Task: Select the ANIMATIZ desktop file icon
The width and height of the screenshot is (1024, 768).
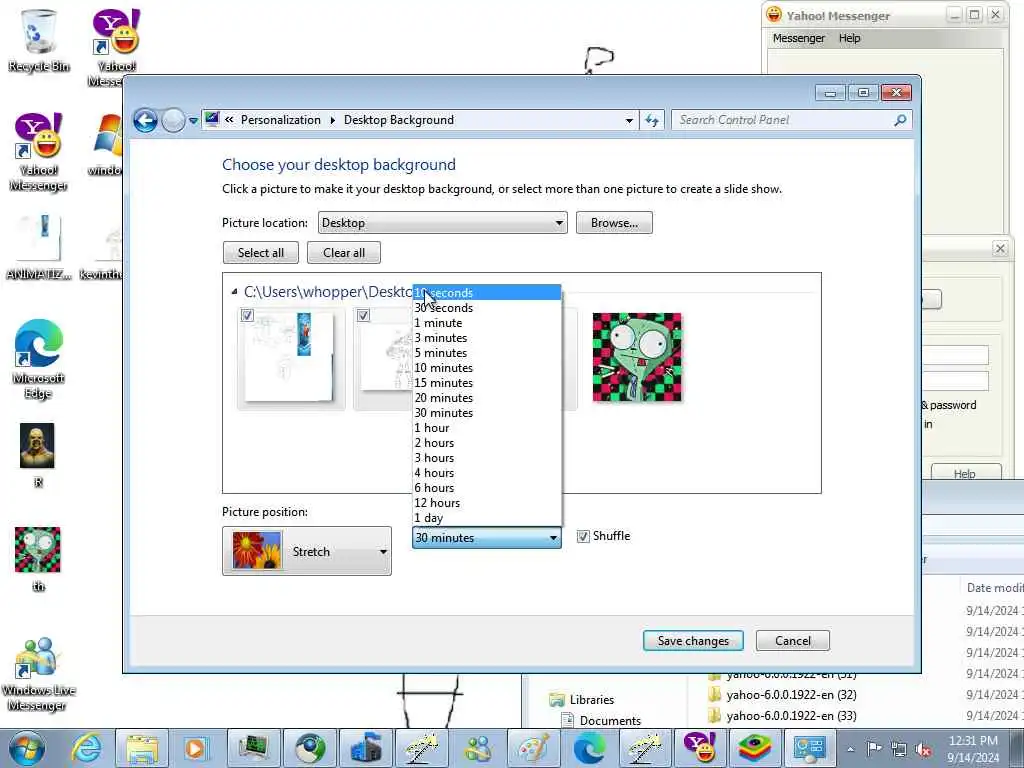Action: (x=39, y=247)
